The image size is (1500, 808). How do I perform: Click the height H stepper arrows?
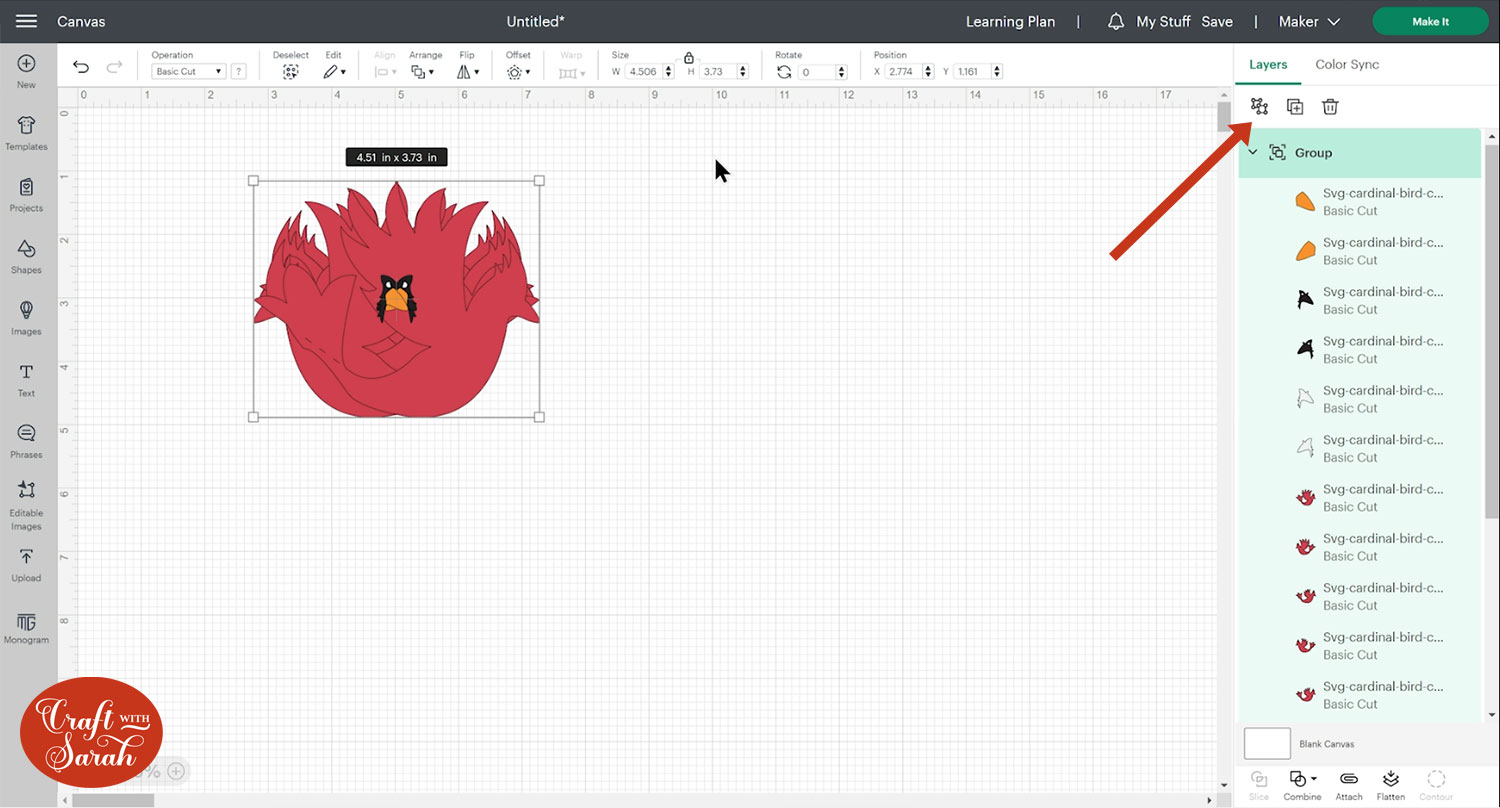(744, 72)
